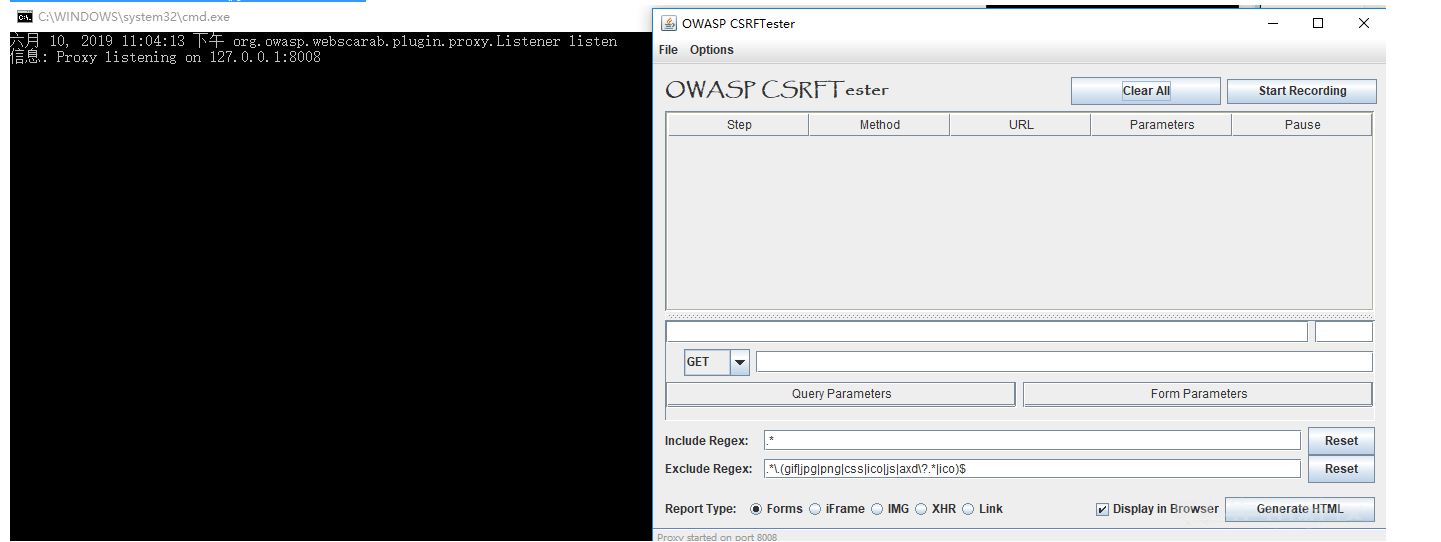Viewport: 1441px width, 542px height.
Task: Click the small field right of wide field
Action: [x=1344, y=332]
